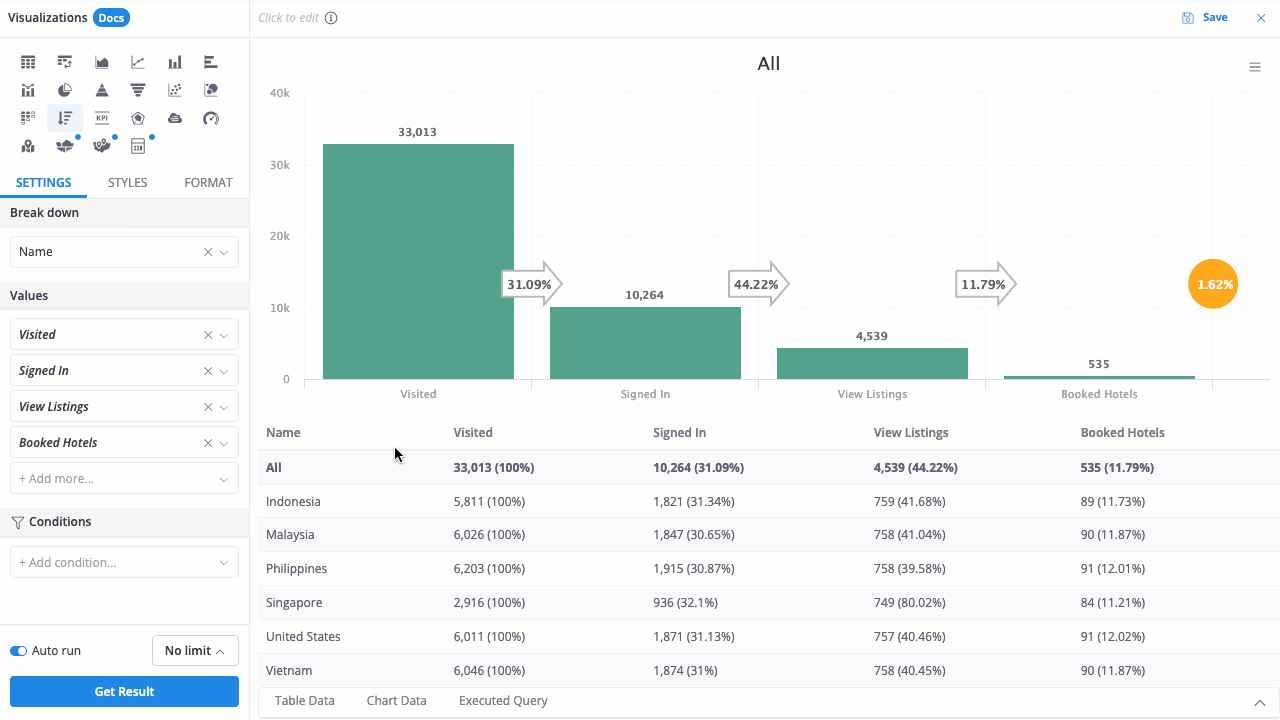
Task: Remove the Visited value field
Action: coord(208,335)
